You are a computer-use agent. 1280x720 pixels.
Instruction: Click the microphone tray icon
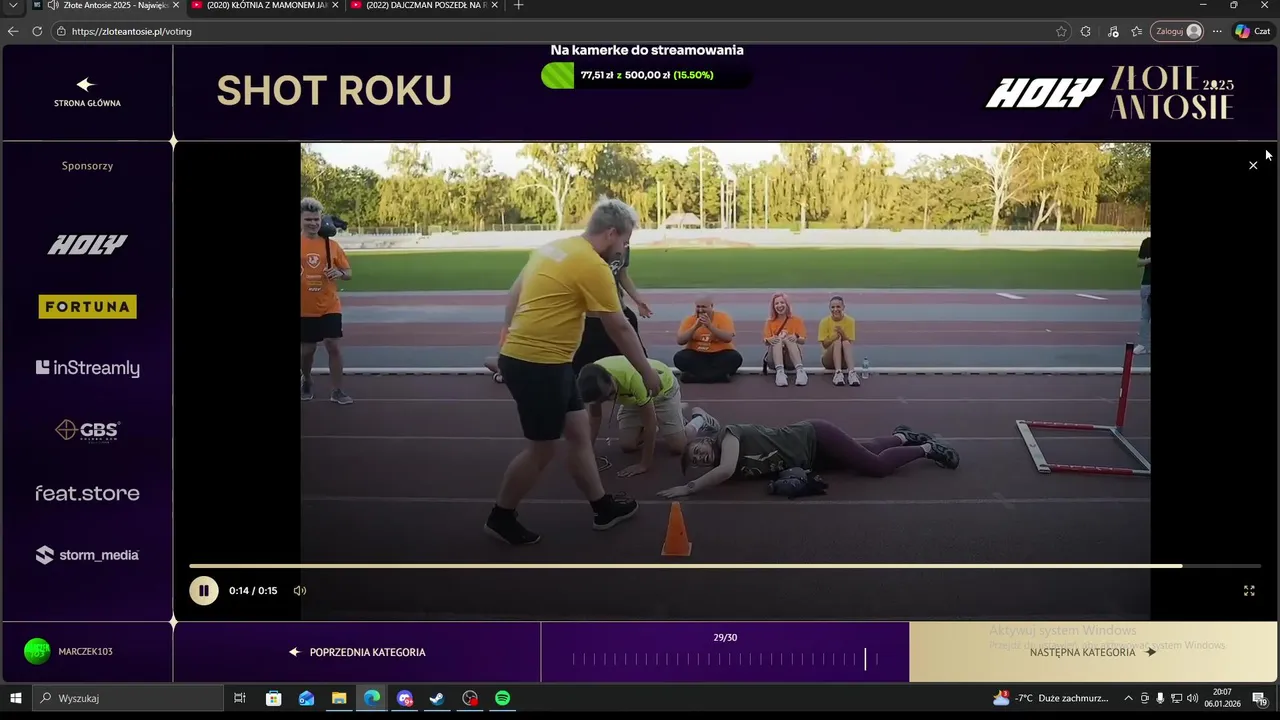(1160, 698)
